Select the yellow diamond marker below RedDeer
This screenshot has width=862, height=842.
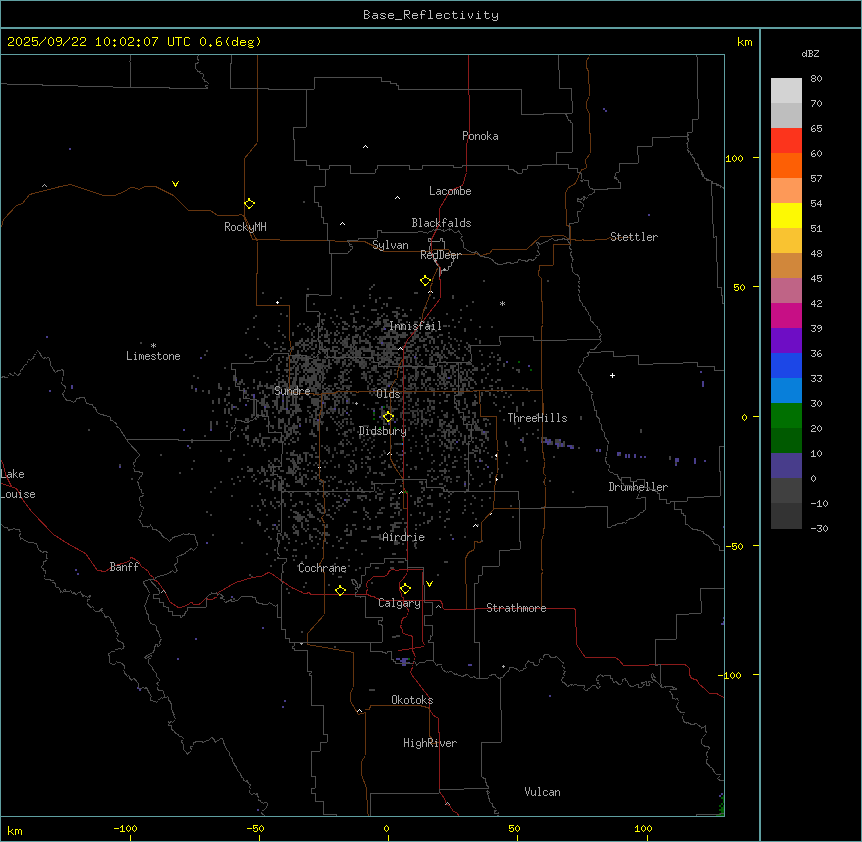(425, 281)
